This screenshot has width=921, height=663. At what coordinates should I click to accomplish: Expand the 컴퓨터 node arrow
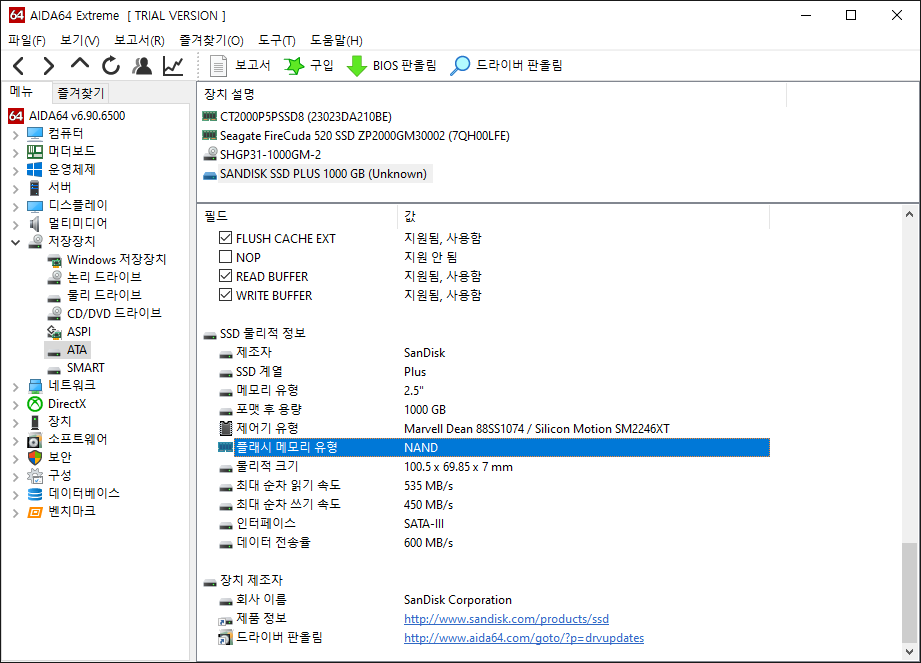pyautogui.click(x=16, y=135)
